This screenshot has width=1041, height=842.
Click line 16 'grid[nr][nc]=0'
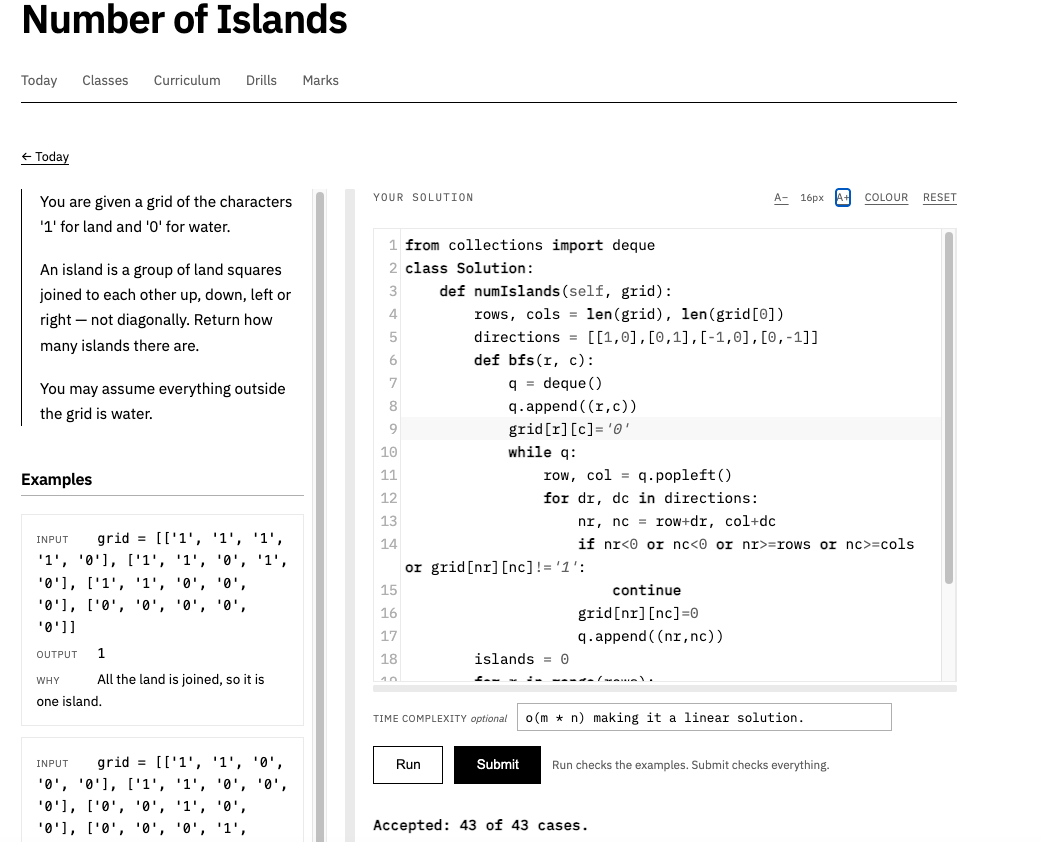638,613
